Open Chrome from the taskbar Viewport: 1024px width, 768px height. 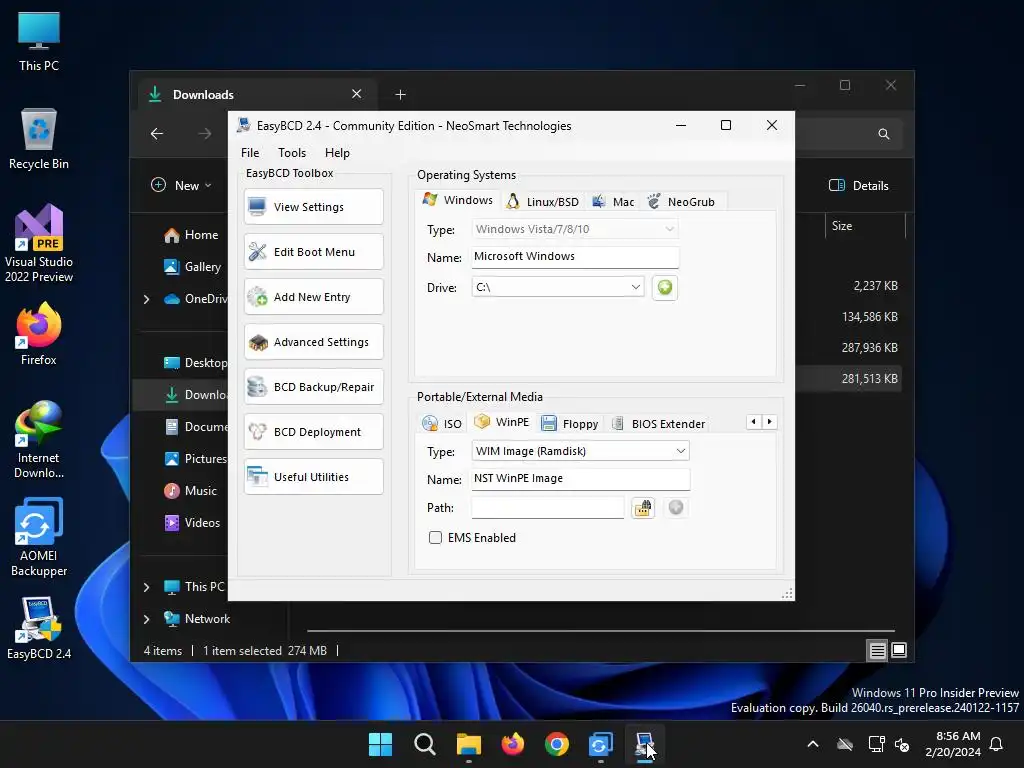point(556,744)
